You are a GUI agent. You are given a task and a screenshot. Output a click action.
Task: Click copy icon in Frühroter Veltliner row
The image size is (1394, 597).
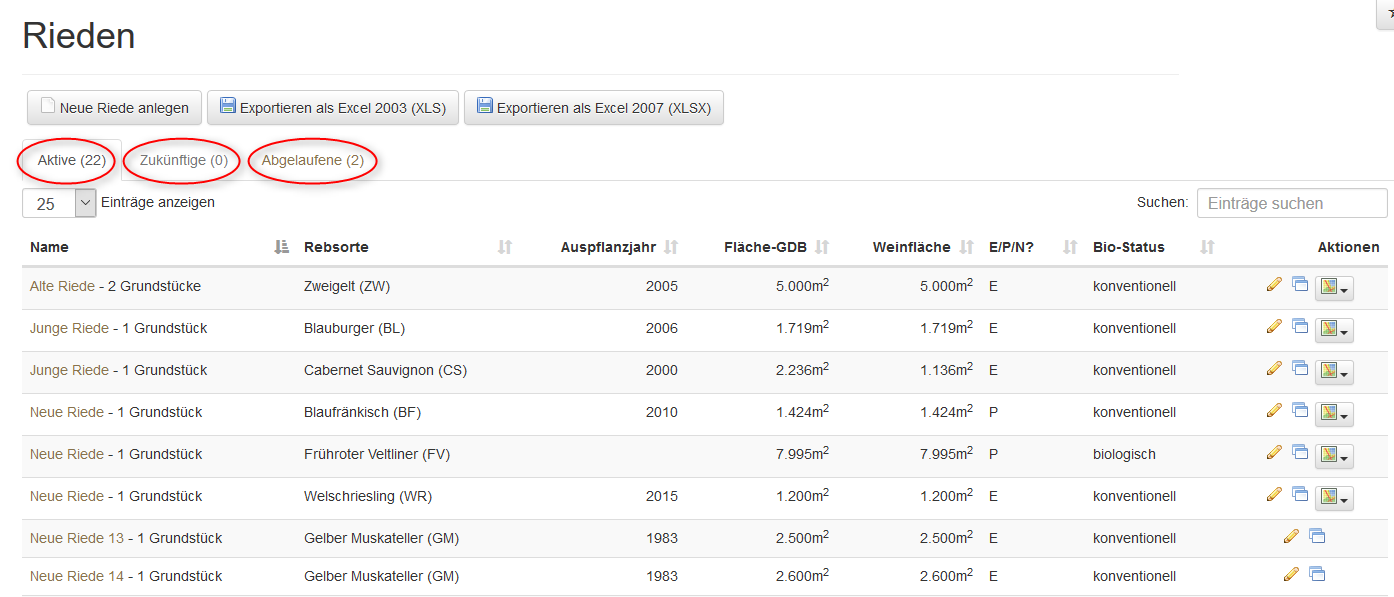point(1300,452)
